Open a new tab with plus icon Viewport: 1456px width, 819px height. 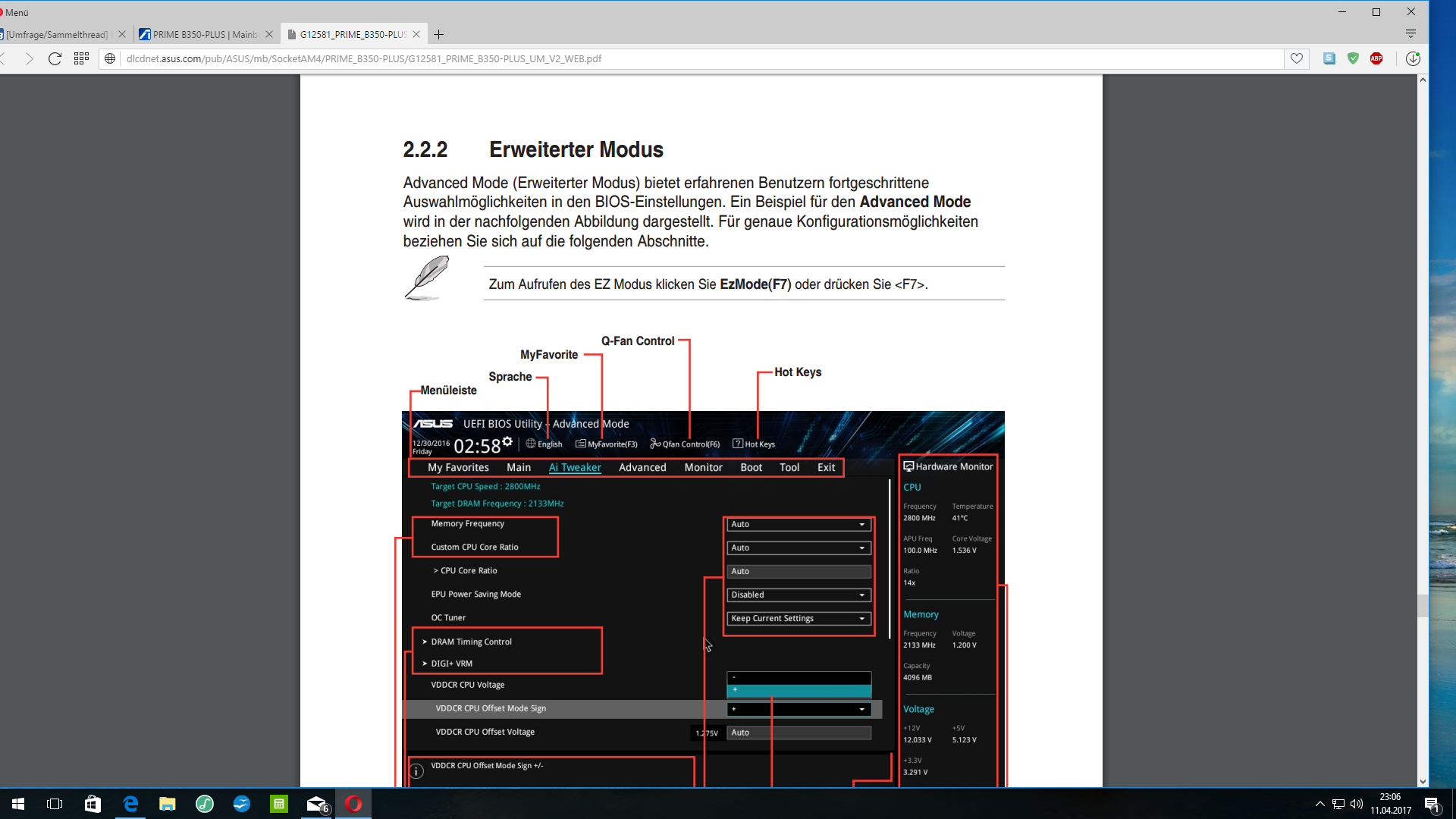[x=438, y=34]
